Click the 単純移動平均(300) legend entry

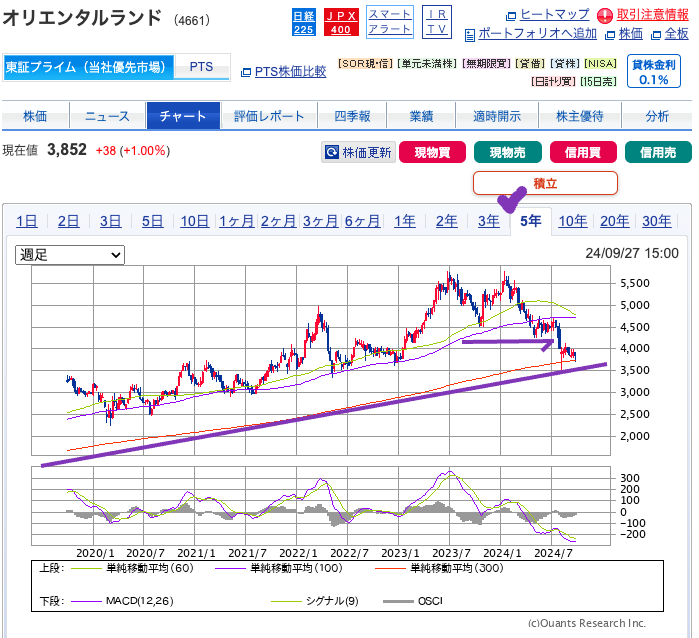pos(439,568)
